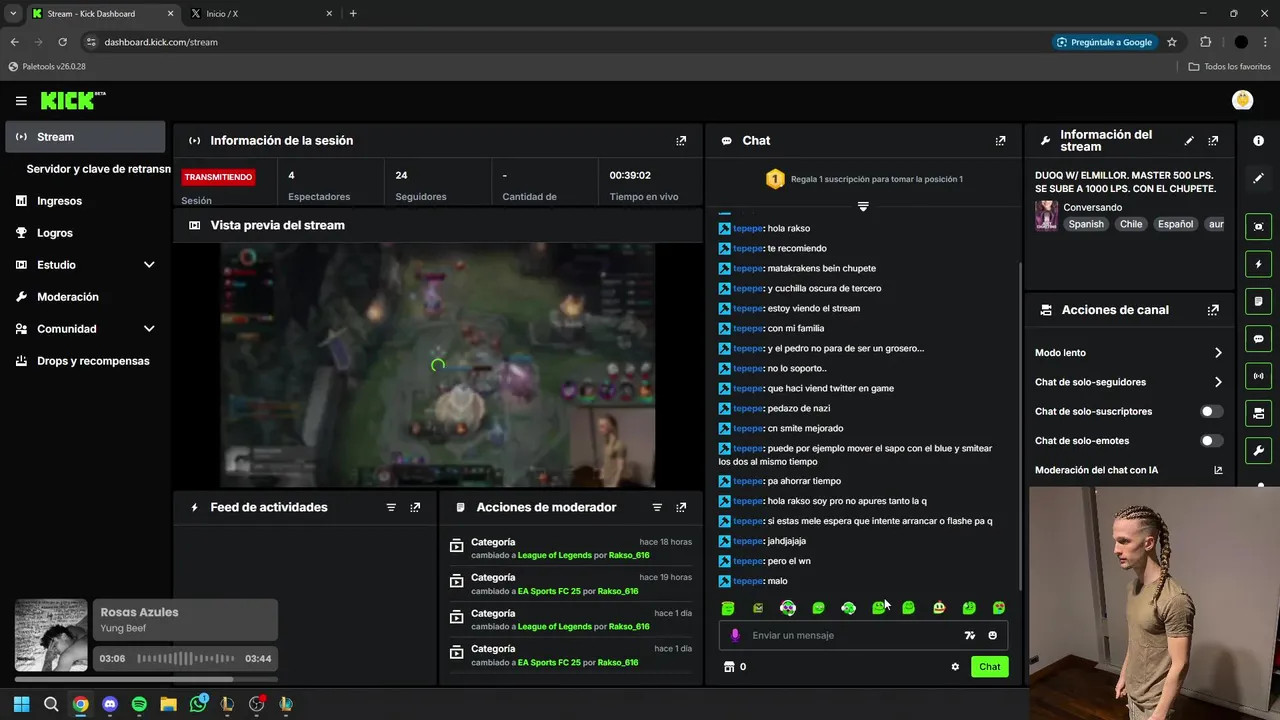Pop out the Acciones de canal panel

coord(1213,310)
